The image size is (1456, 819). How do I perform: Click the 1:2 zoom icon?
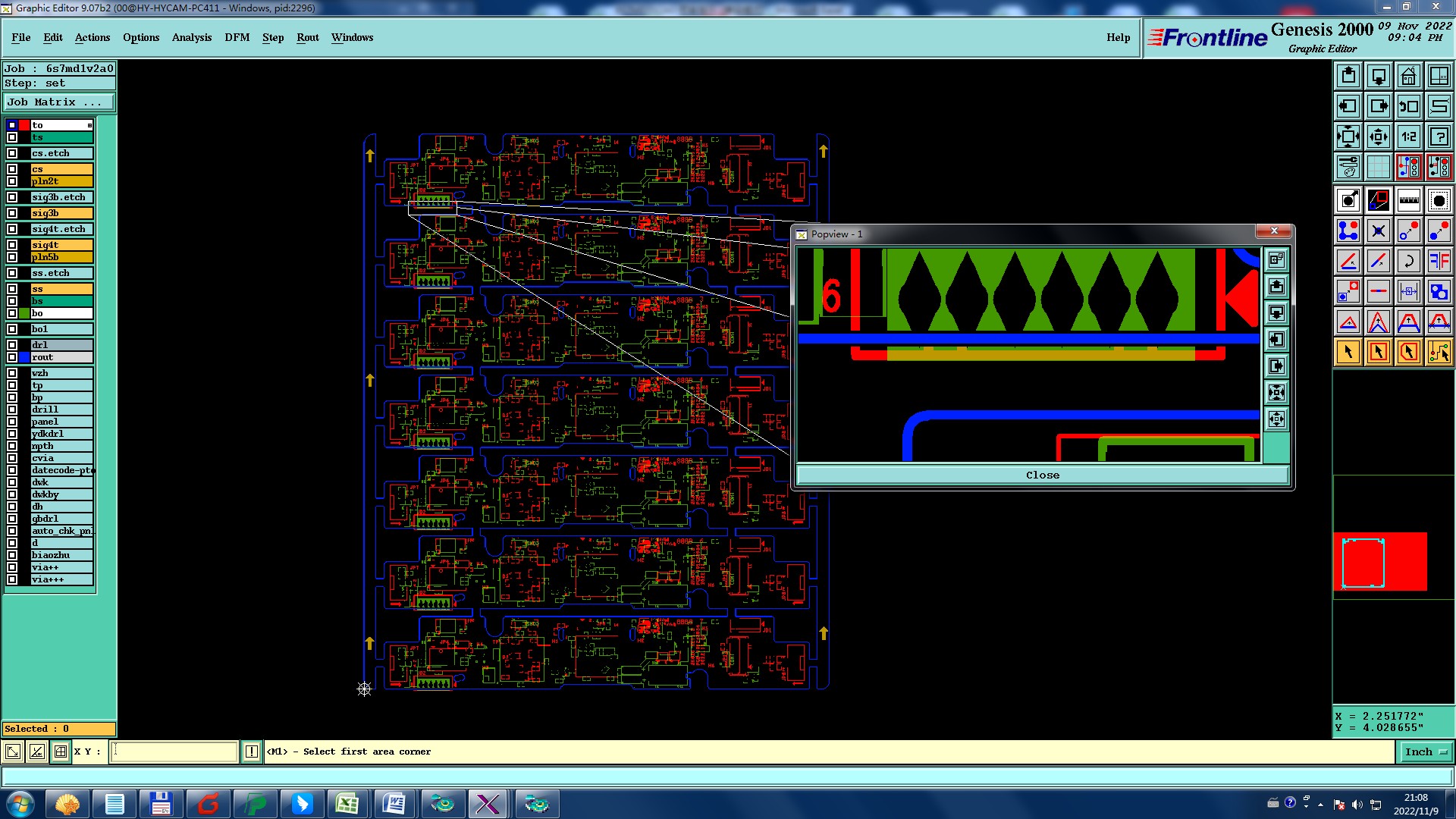[x=1408, y=136]
